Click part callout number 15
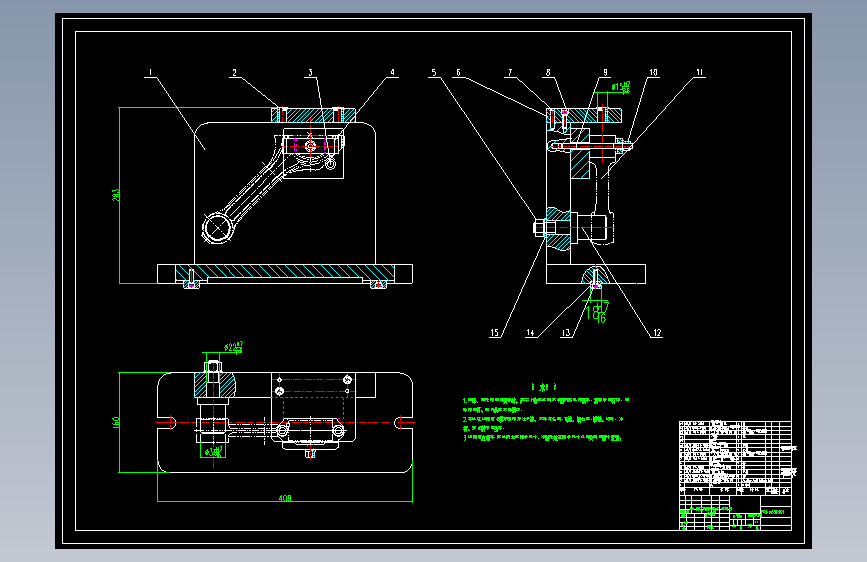Screen dimensions: 867x562 (x=495, y=332)
